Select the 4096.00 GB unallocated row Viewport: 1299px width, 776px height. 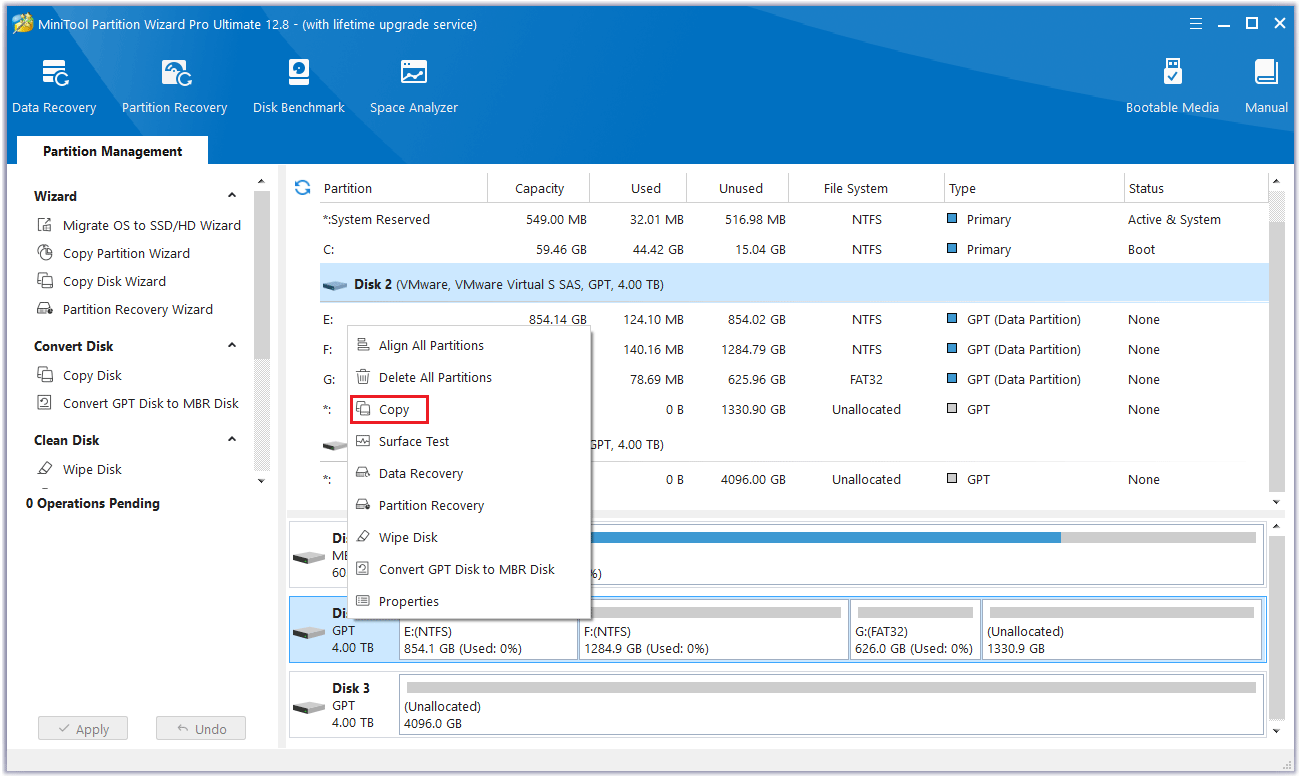pos(794,479)
